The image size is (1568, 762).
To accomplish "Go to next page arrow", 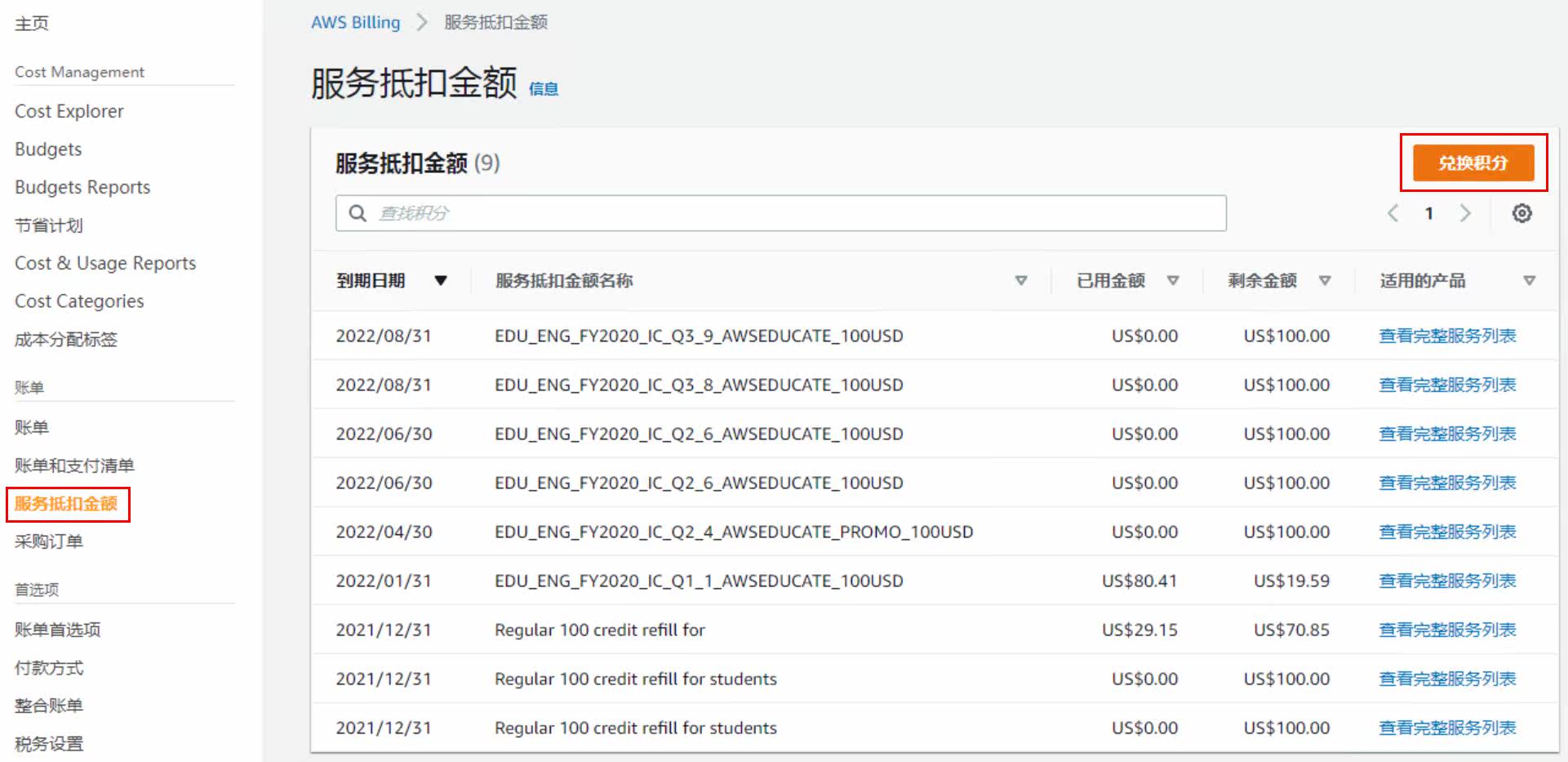I will (x=1465, y=213).
